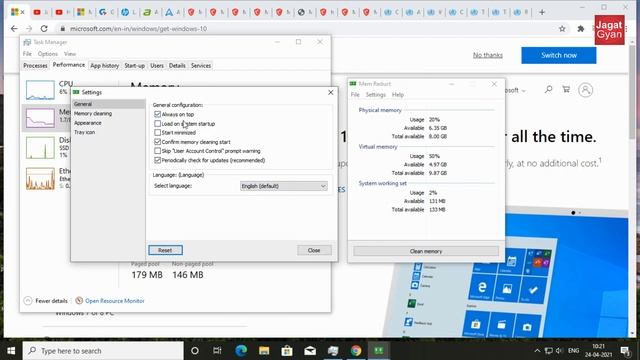This screenshot has height=360, width=640.
Task: Switch to the Users tab
Action: (x=157, y=66)
